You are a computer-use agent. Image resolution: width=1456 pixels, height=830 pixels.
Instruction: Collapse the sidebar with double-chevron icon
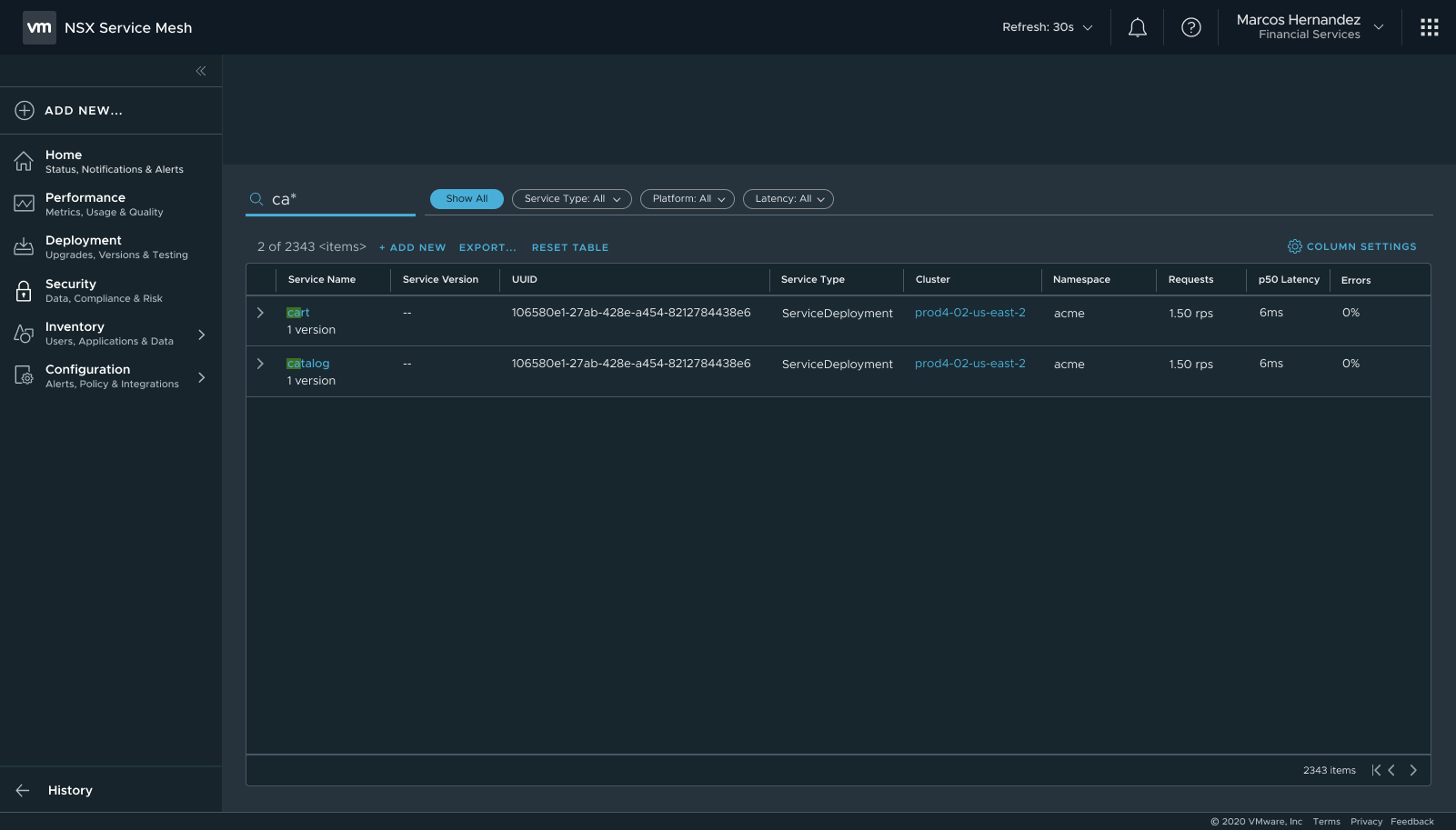click(201, 71)
